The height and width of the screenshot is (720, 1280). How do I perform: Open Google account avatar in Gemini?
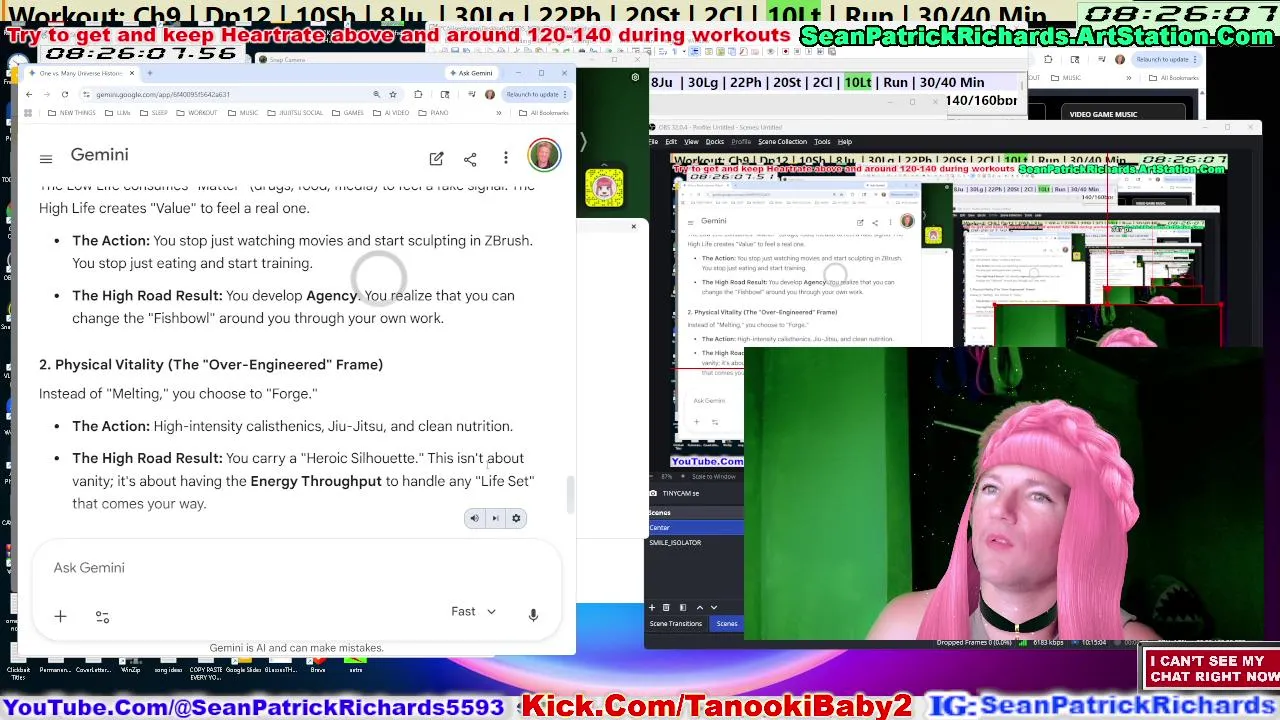pyautogui.click(x=544, y=156)
